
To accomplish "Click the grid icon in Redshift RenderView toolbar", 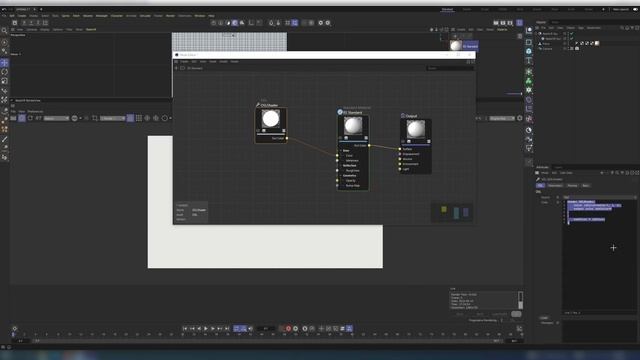I will pyautogui.click(x=139, y=118).
